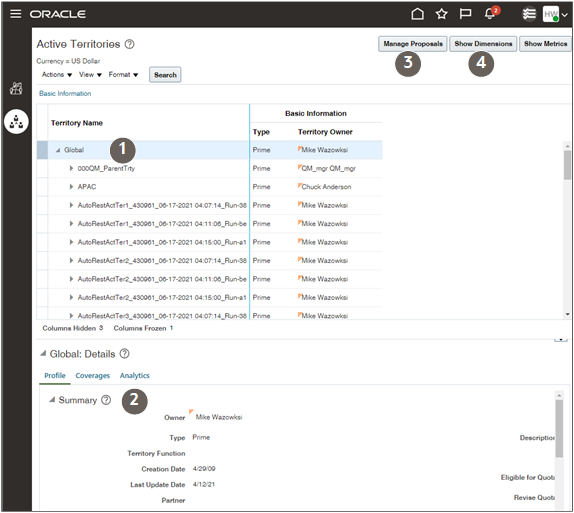Screen dimensions: 574x513
Task: Open the checklist tasks icon in header
Action: click(x=529, y=14)
